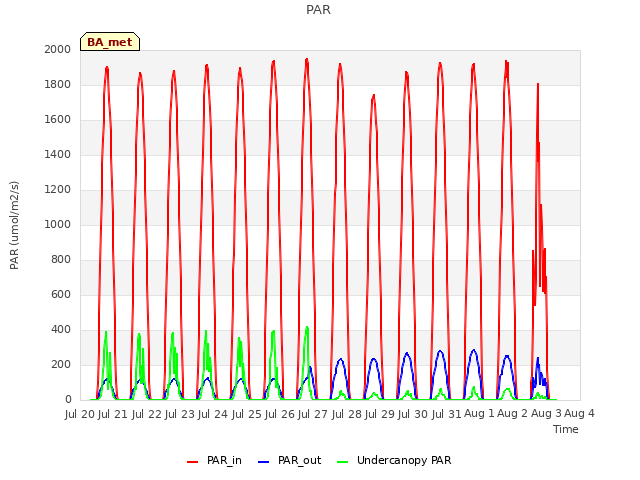
Task: Click the lowest red PAR_in peak near 1750
Action: click(x=373, y=96)
